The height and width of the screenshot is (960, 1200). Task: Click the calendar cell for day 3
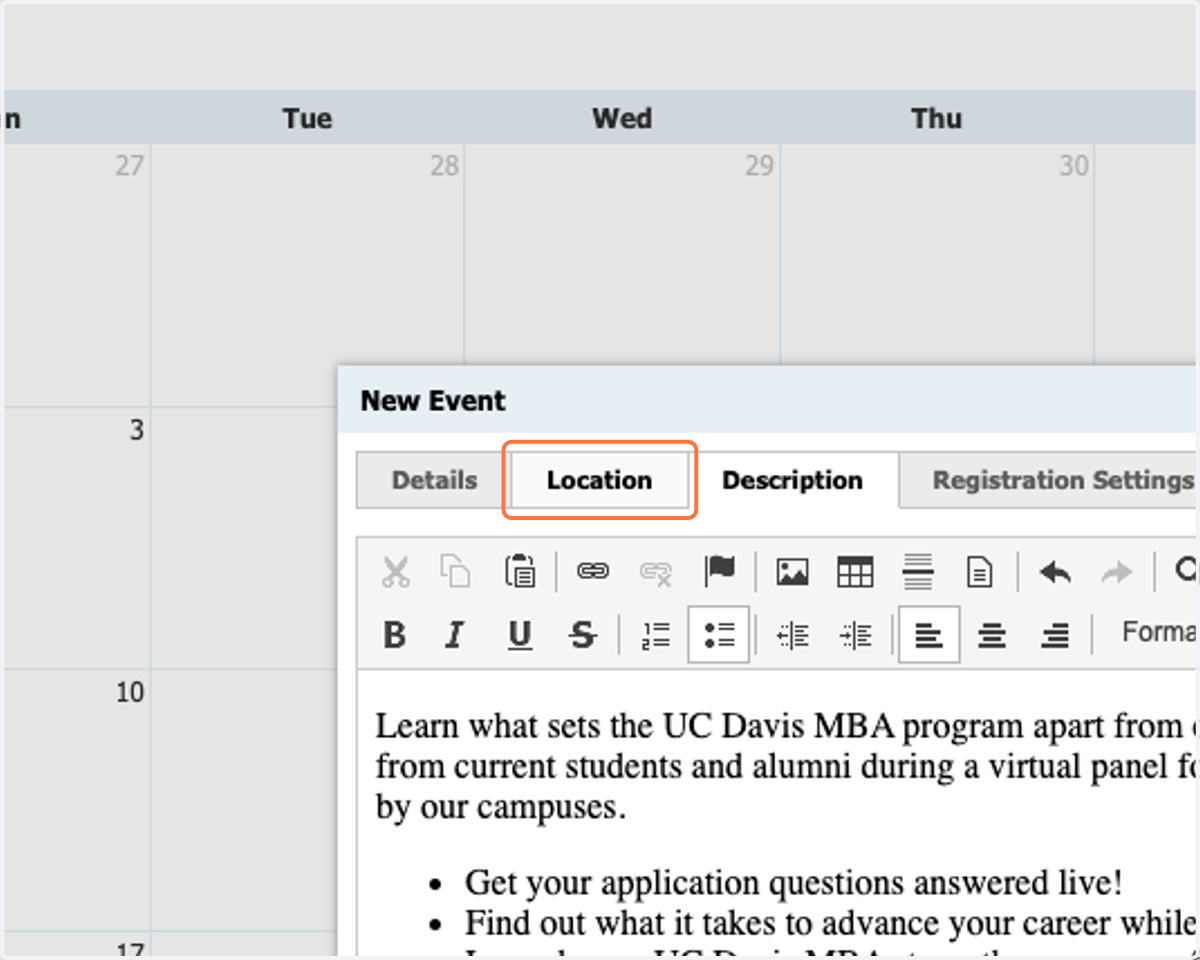(77, 538)
